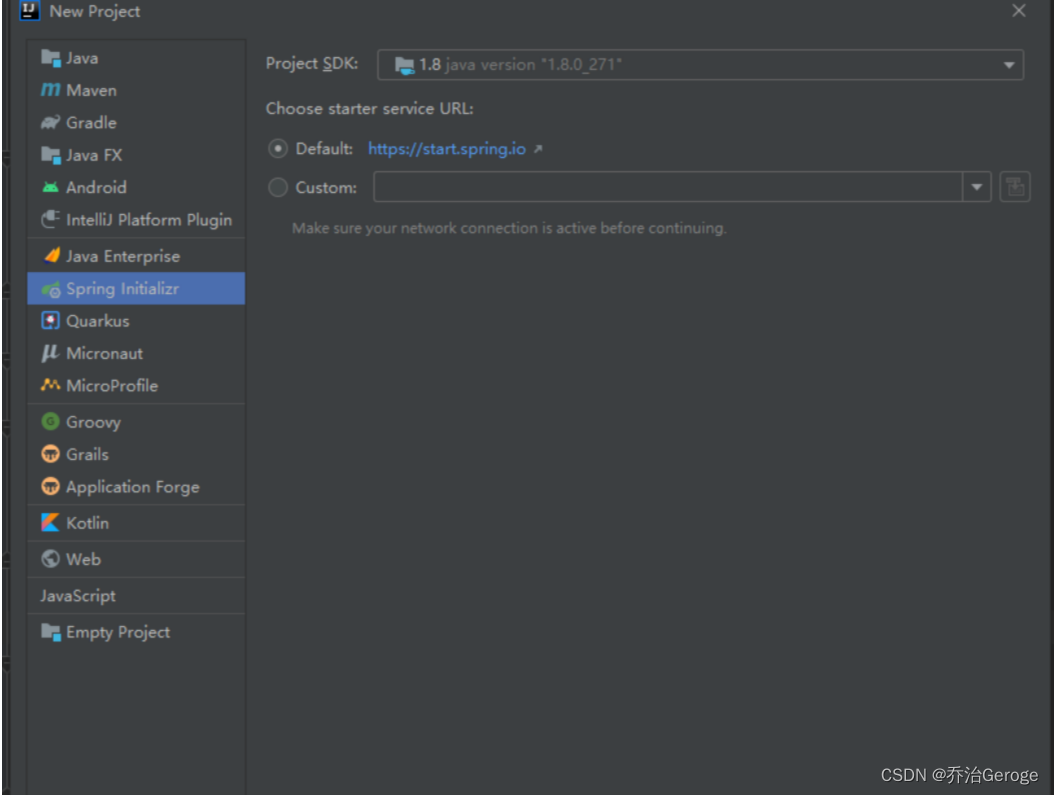
Task: Click the Java Enterprise icon
Action: (51, 255)
